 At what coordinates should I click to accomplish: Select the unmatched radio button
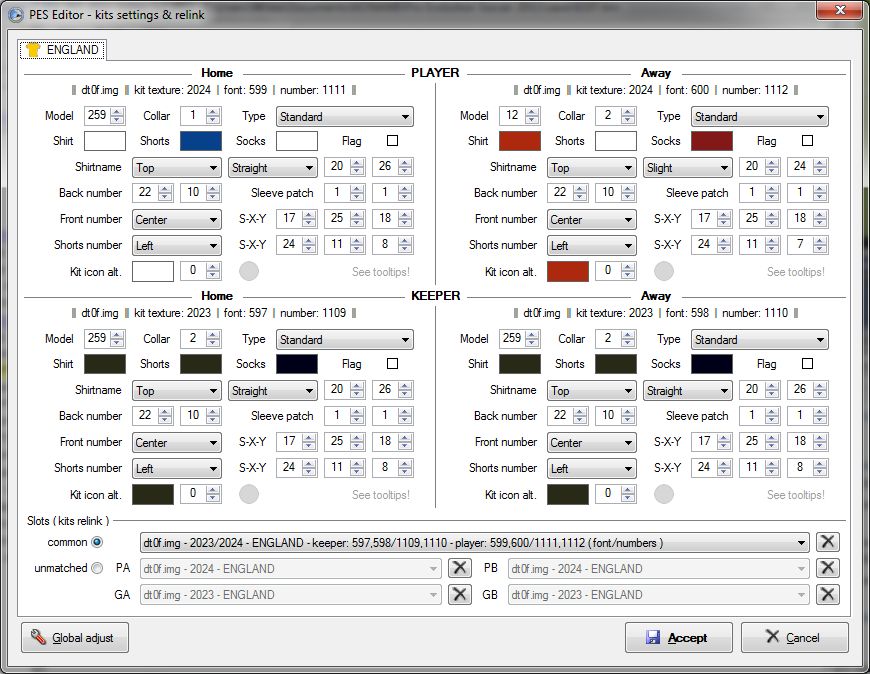point(97,568)
